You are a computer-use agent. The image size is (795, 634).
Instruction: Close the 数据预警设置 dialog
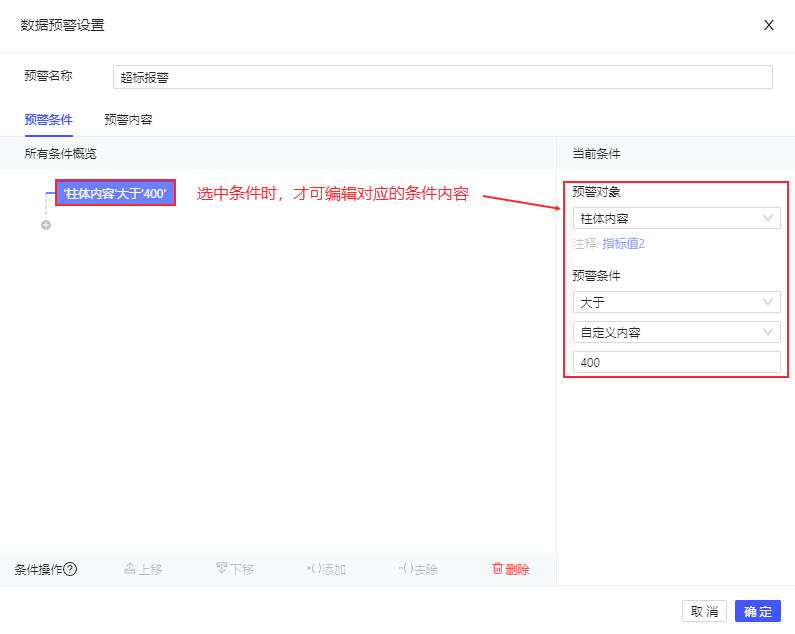pos(769,25)
